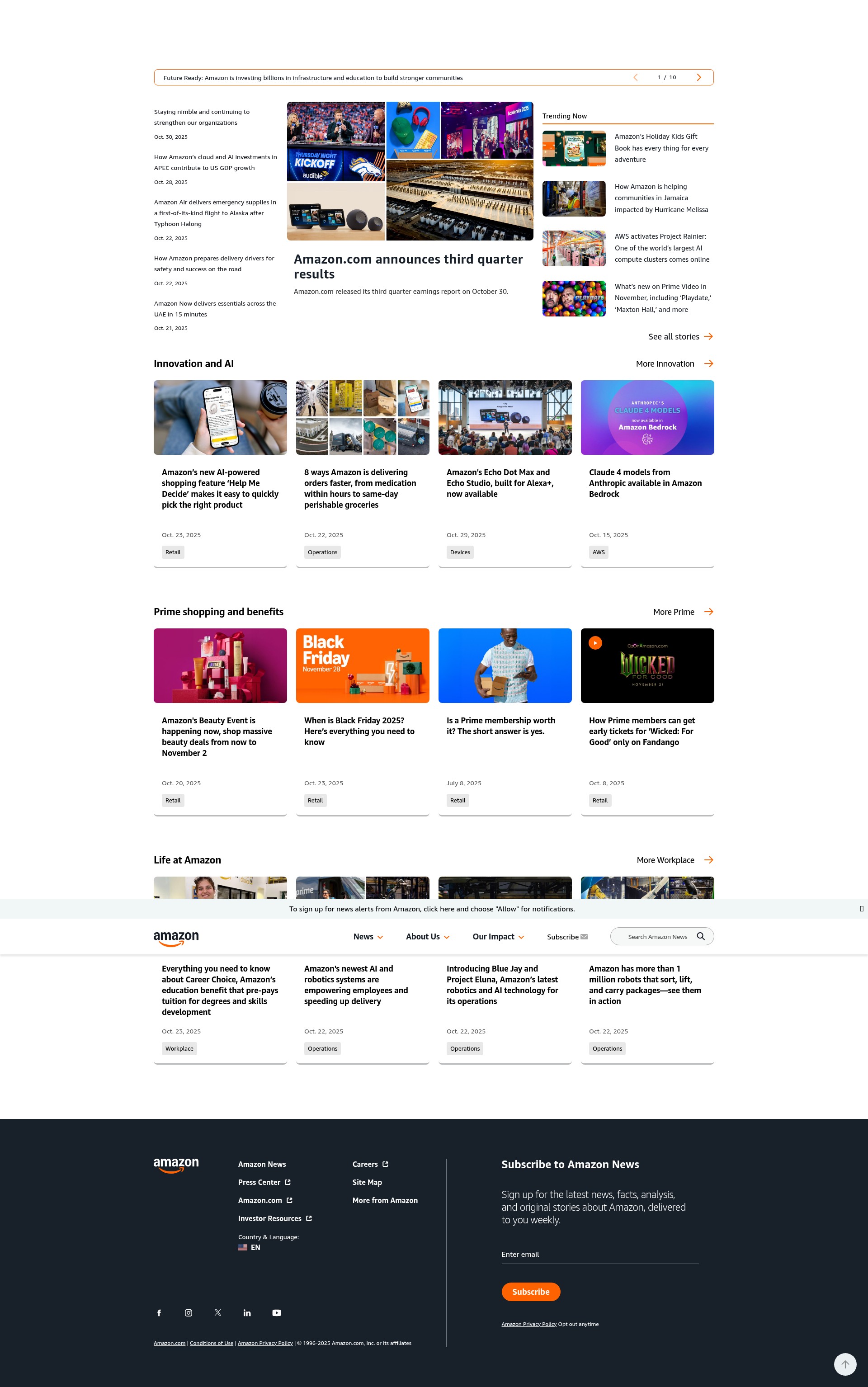Go to previous headline in news ticker
Viewport: 868px width, 1387px height.
pos(636,77)
